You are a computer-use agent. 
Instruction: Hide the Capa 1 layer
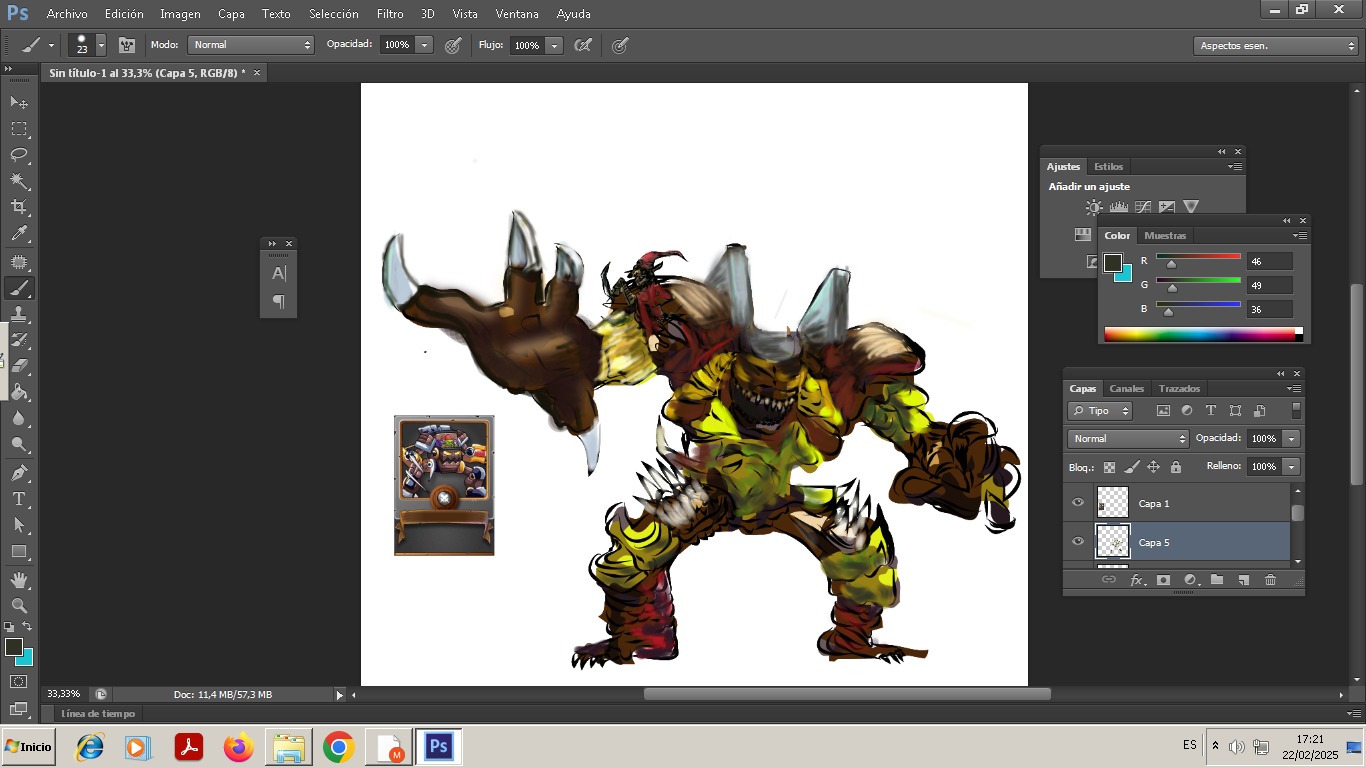[1078, 503]
